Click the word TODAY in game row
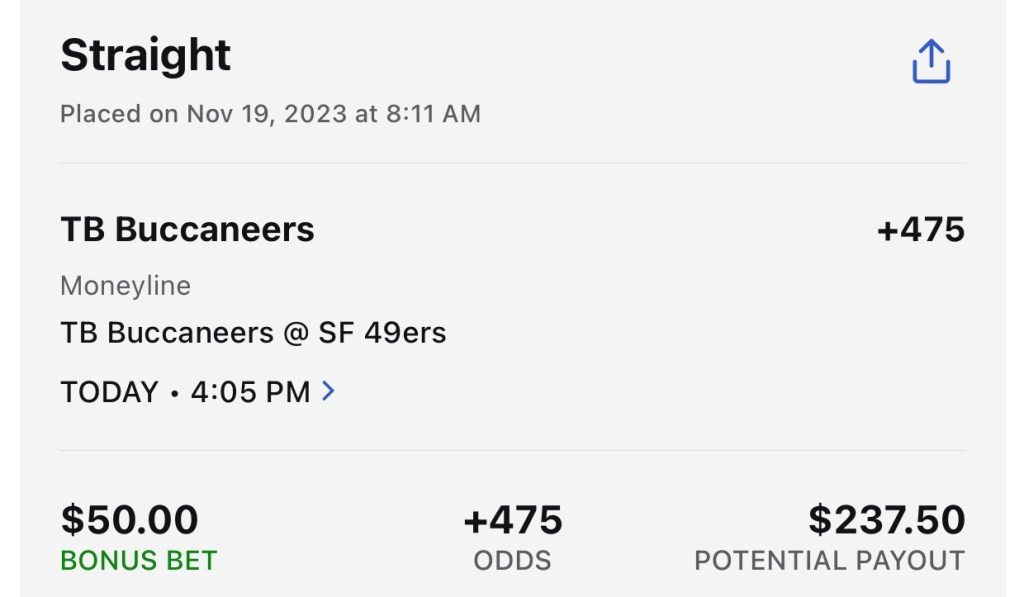 (x=109, y=392)
